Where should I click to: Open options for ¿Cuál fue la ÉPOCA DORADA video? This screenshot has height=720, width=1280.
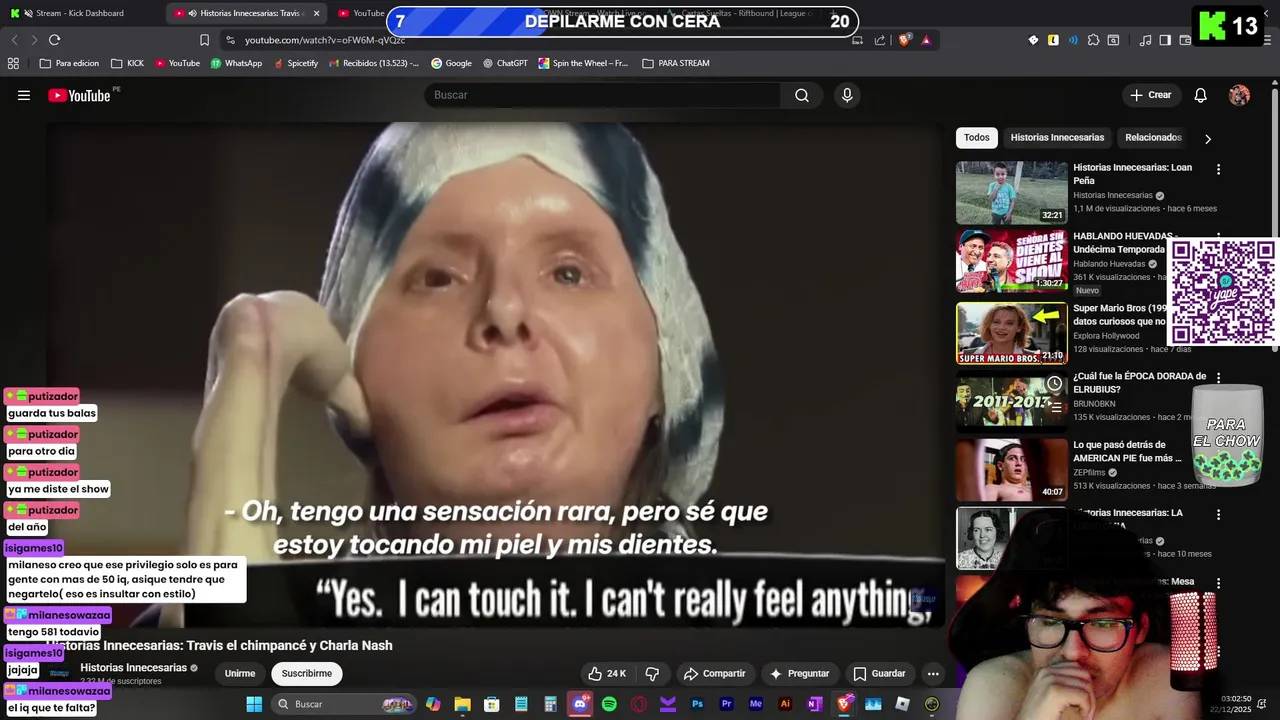1218,377
